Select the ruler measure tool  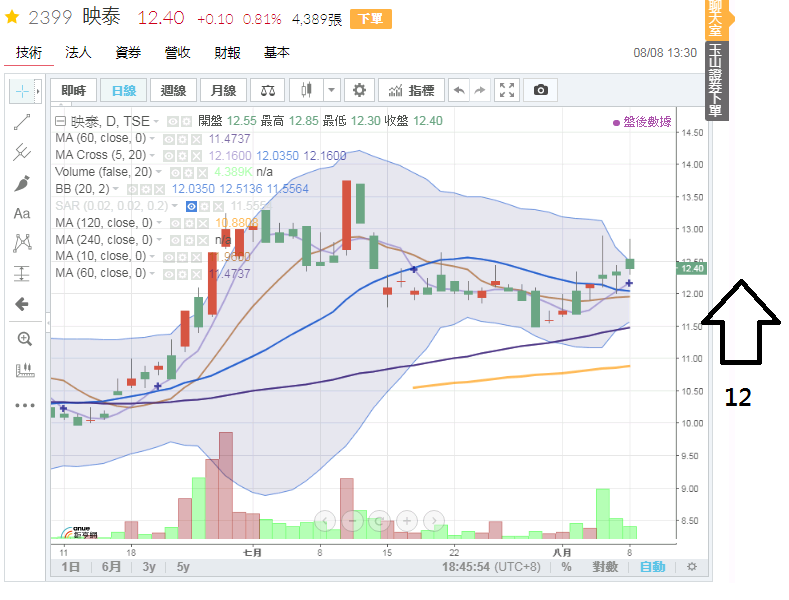pyautogui.click(x=24, y=370)
